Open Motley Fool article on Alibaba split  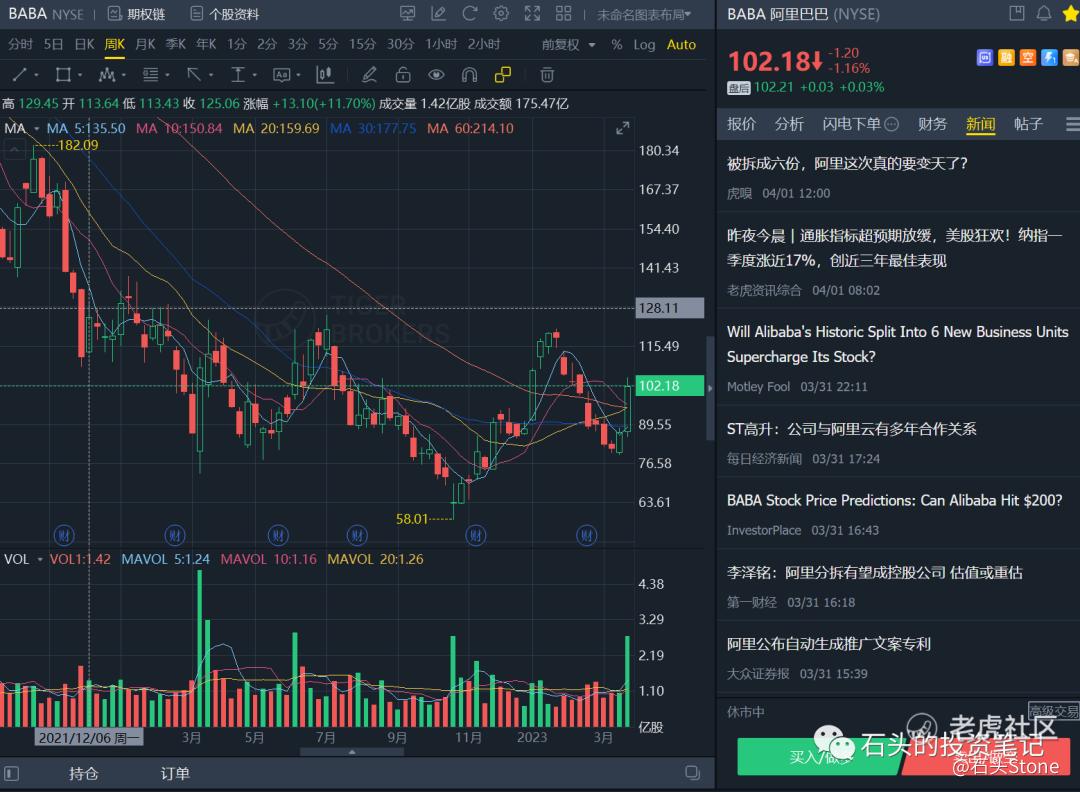coord(897,344)
